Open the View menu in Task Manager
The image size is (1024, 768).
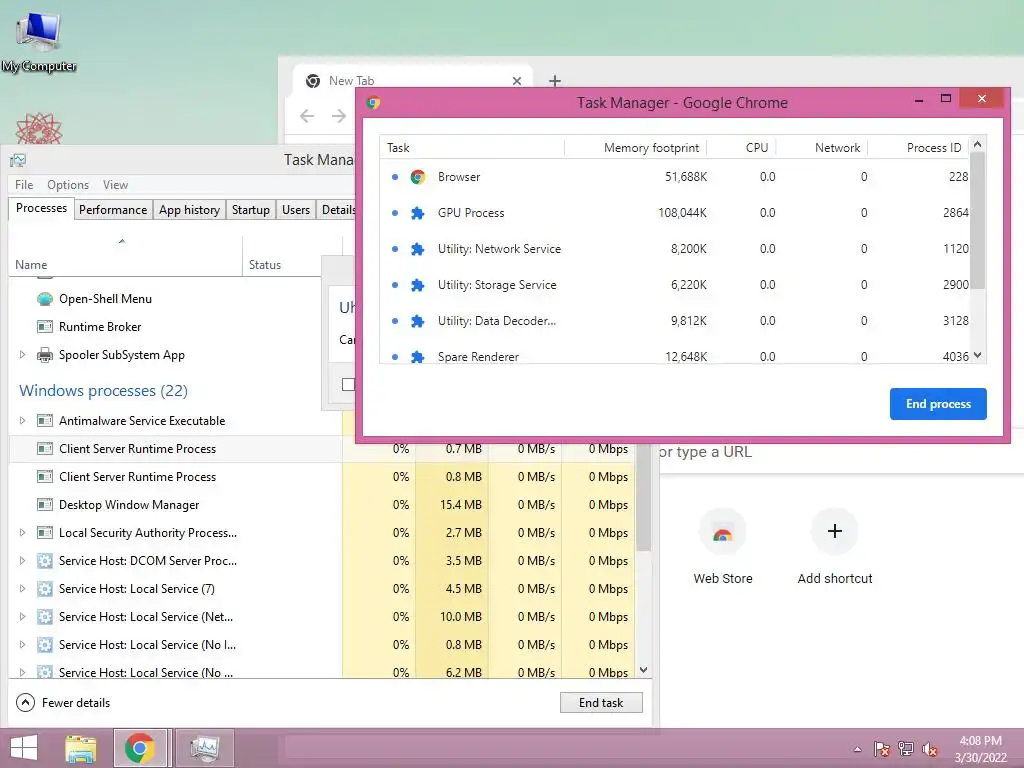tap(115, 185)
